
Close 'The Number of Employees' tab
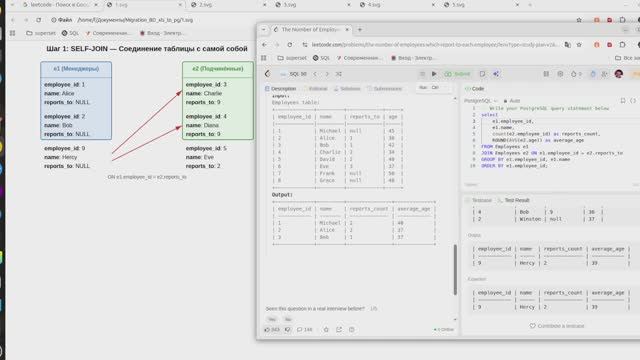pyautogui.click(x=347, y=29)
